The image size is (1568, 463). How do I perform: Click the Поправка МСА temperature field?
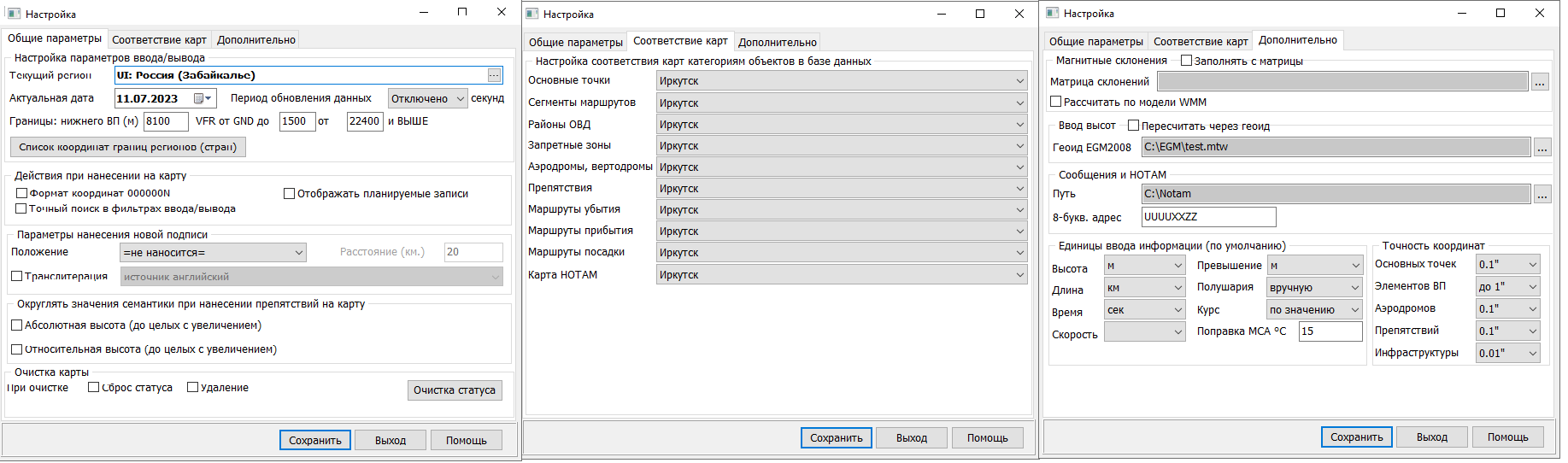click(1330, 331)
